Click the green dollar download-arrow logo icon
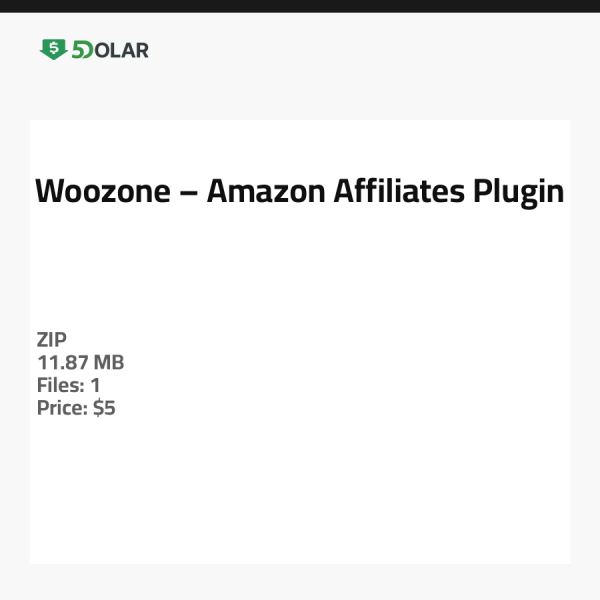 [53, 49]
